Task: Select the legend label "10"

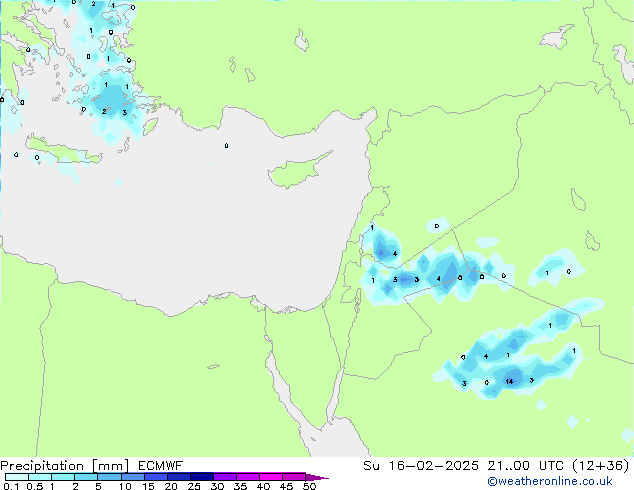Action: (x=125, y=486)
